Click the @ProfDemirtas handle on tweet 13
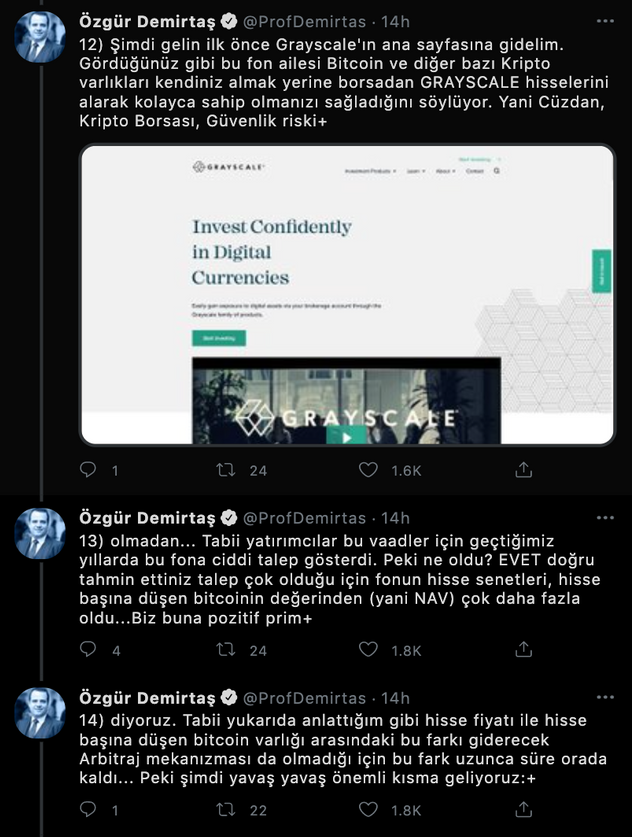 306,518
